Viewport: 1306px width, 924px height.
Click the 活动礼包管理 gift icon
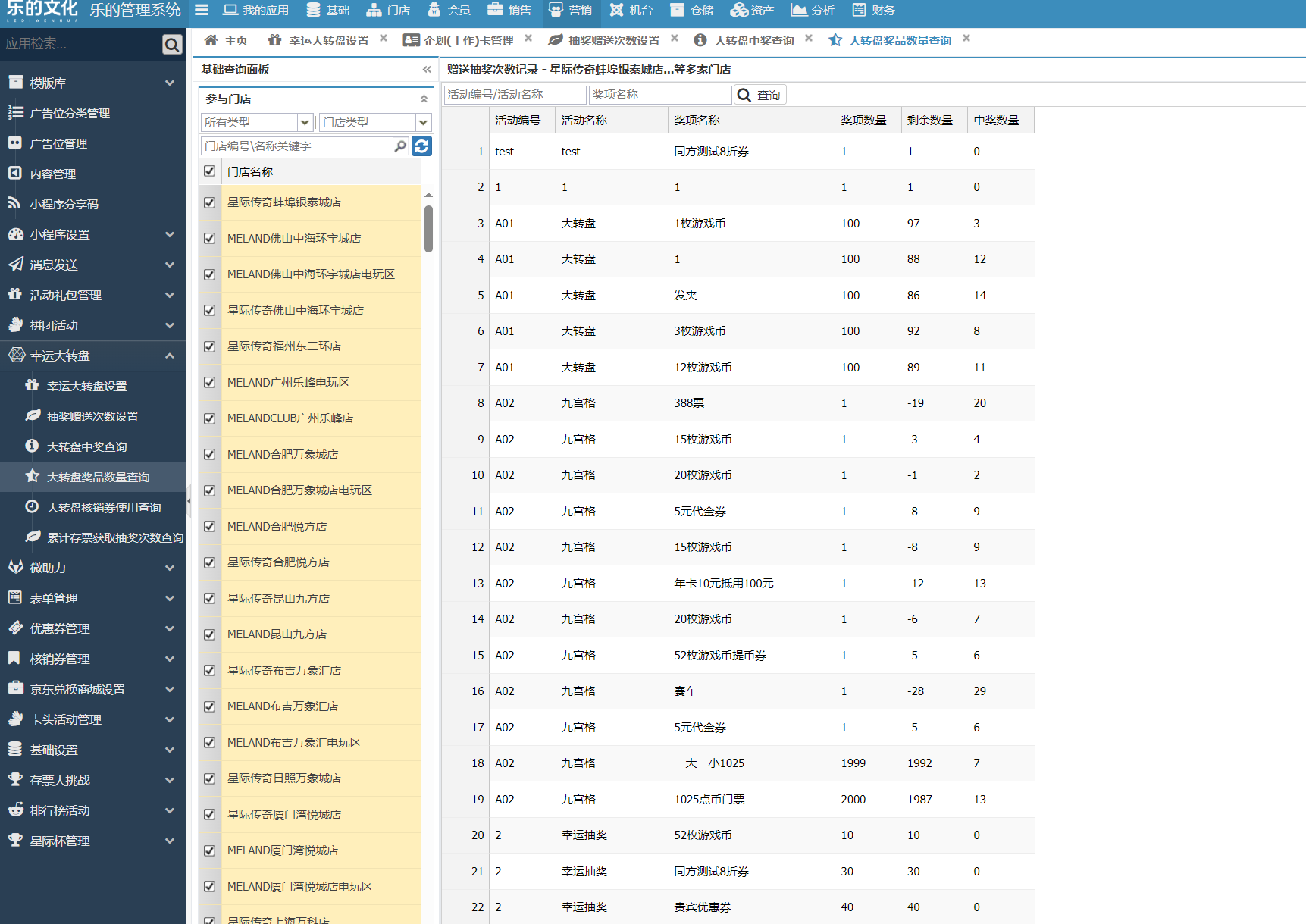point(15,294)
